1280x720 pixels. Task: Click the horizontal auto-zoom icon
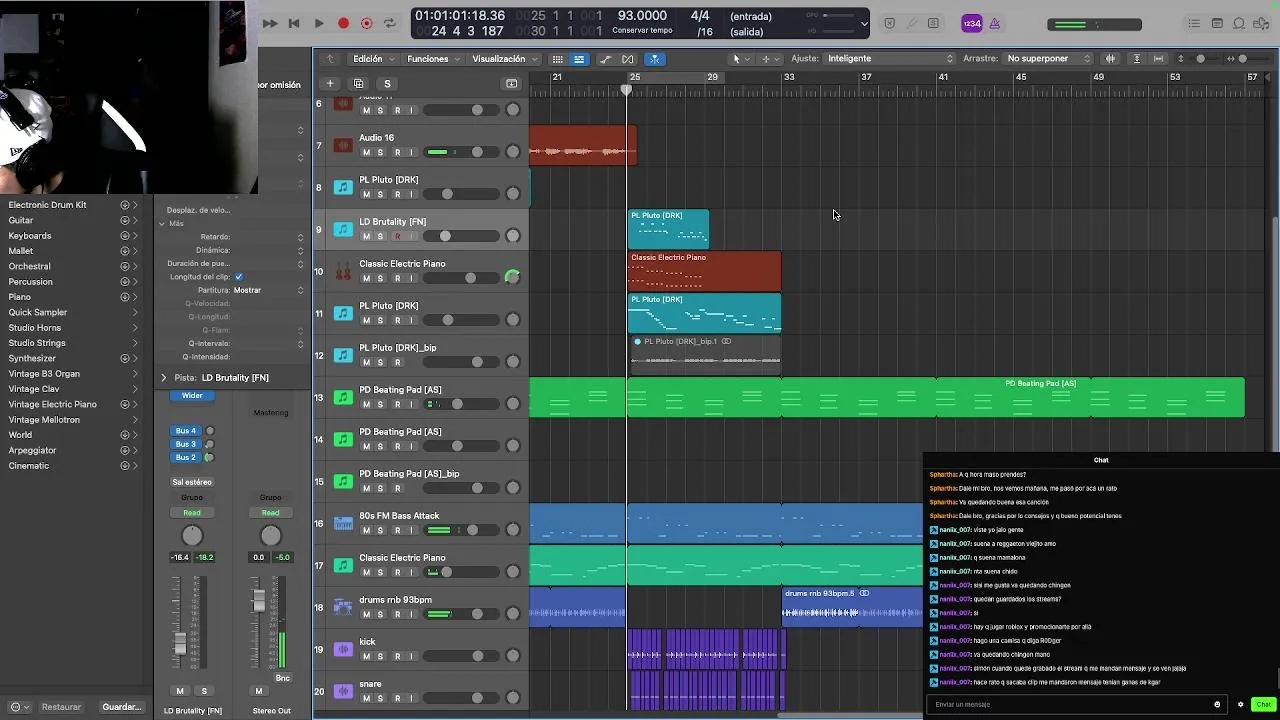pyautogui.click(x=1159, y=59)
